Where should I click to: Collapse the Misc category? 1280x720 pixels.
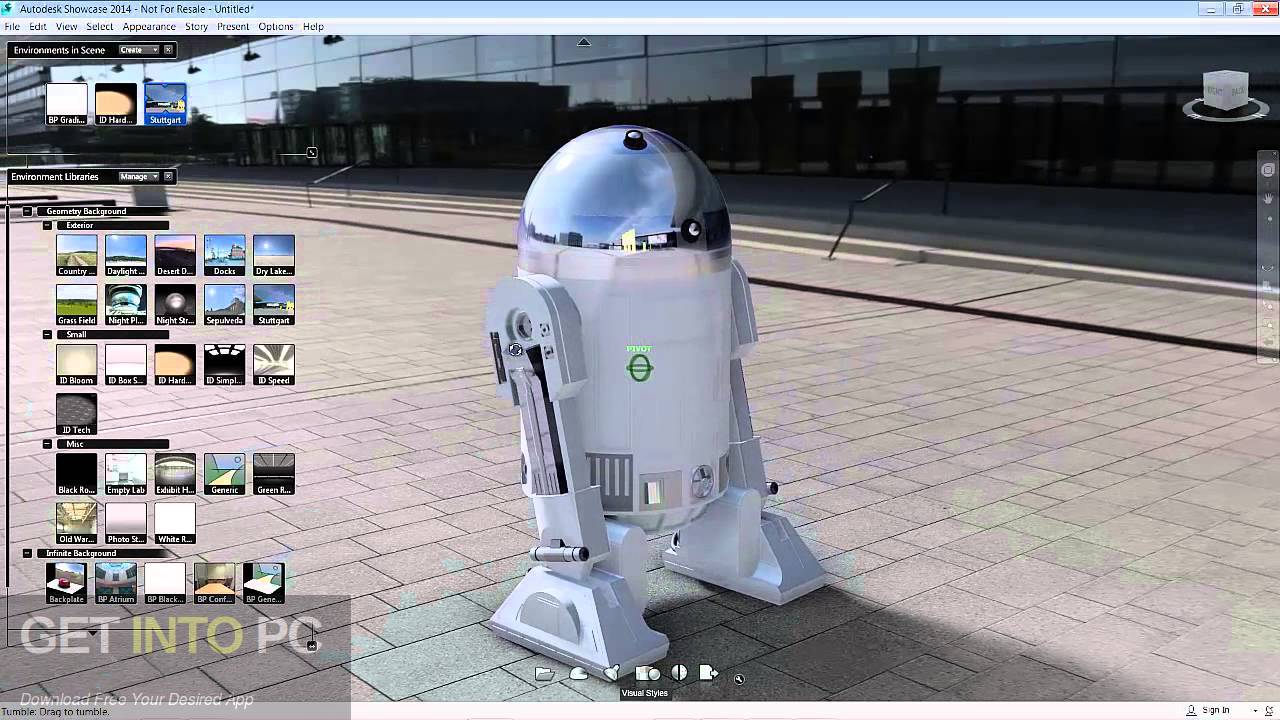pos(47,444)
